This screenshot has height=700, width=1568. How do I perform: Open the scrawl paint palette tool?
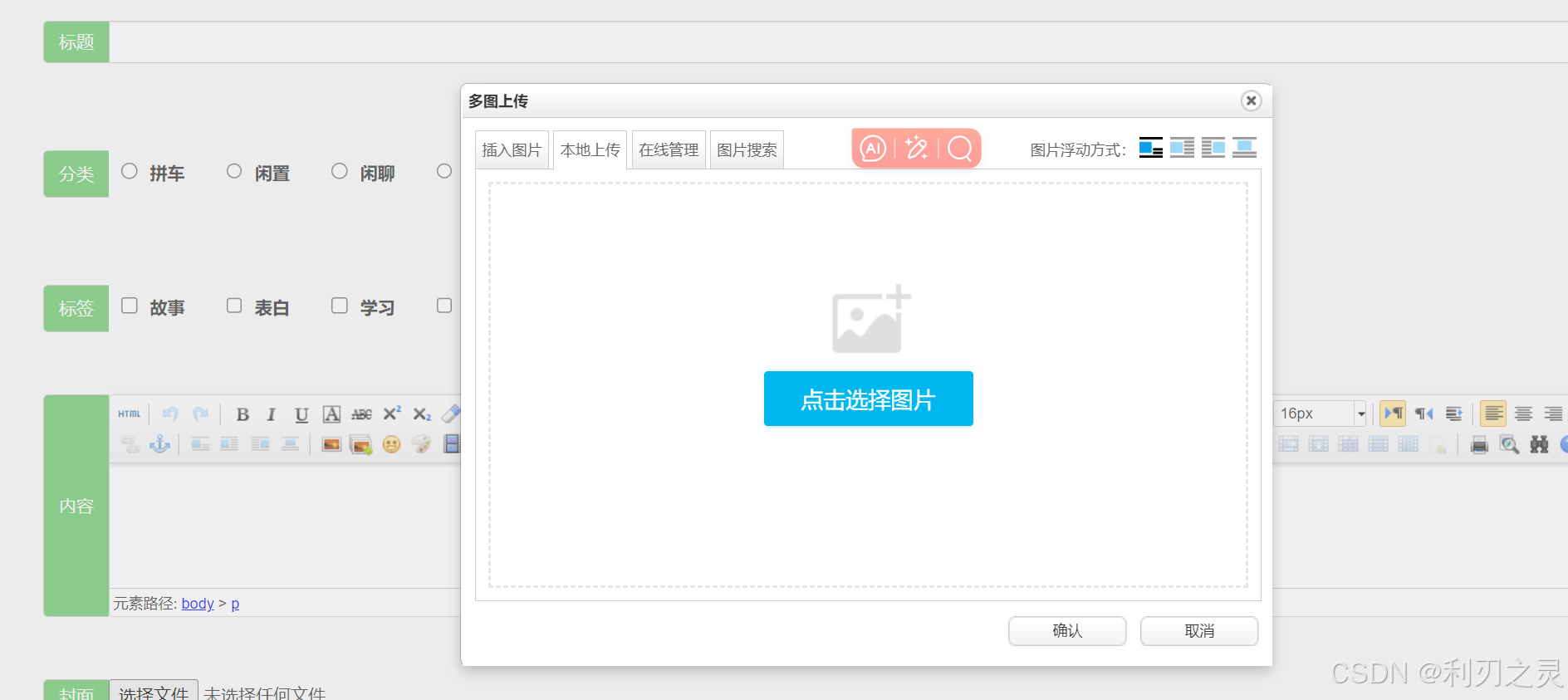pos(421,444)
